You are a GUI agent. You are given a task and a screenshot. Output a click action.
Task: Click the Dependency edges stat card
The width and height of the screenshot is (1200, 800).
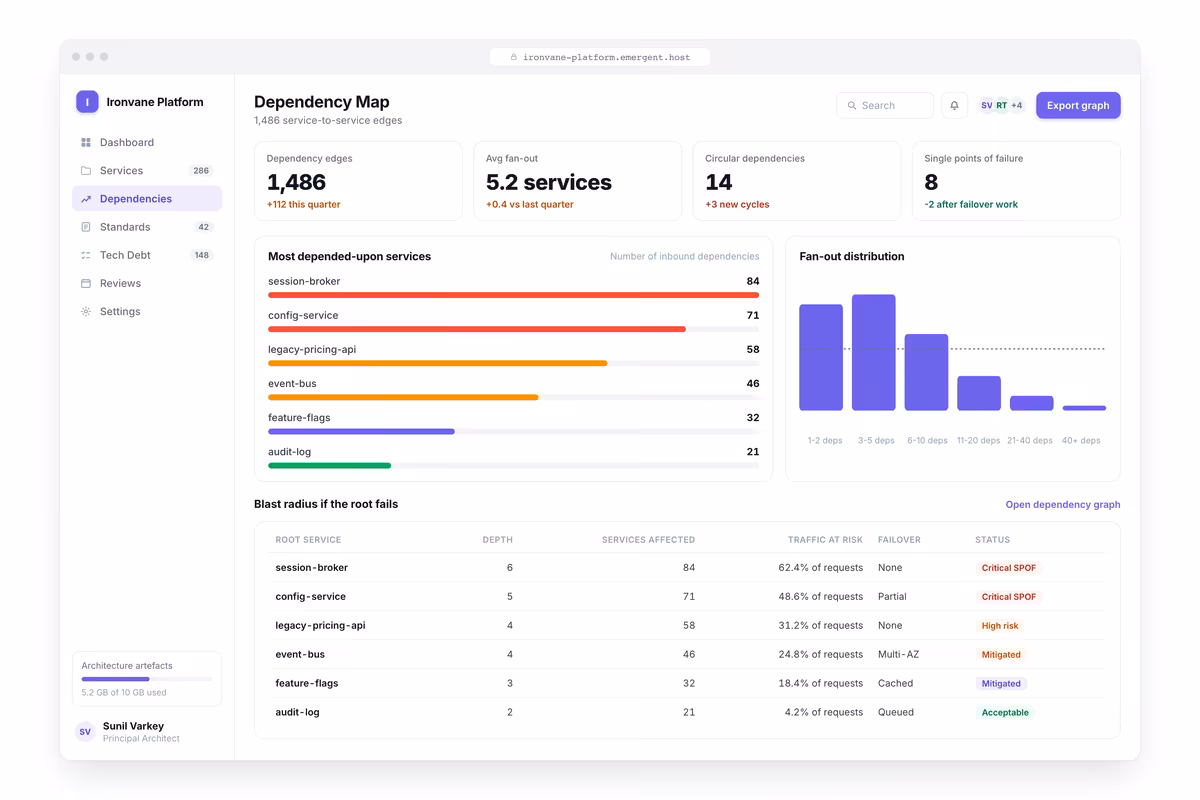click(x=358, y=181)
